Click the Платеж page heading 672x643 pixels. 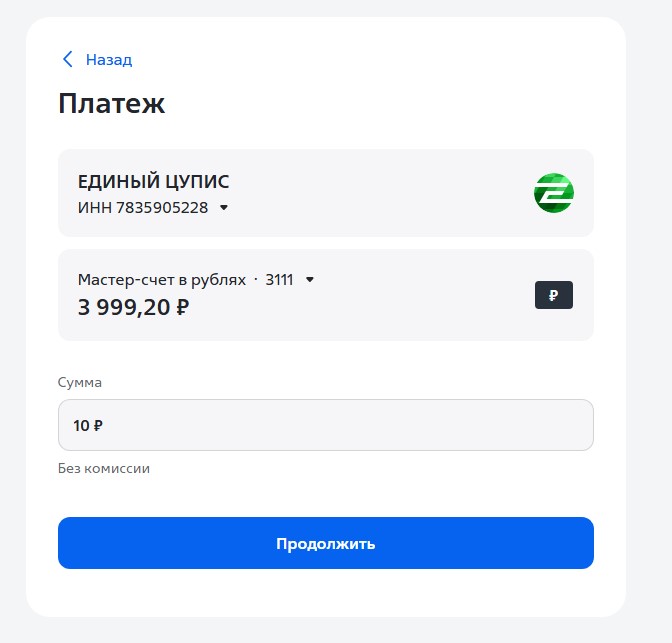111,104
